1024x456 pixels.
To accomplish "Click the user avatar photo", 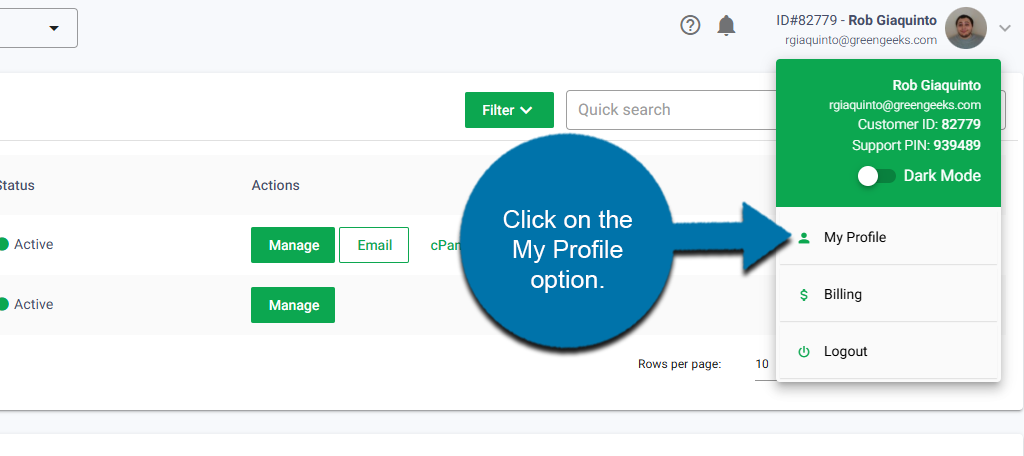I will (965, 28).
